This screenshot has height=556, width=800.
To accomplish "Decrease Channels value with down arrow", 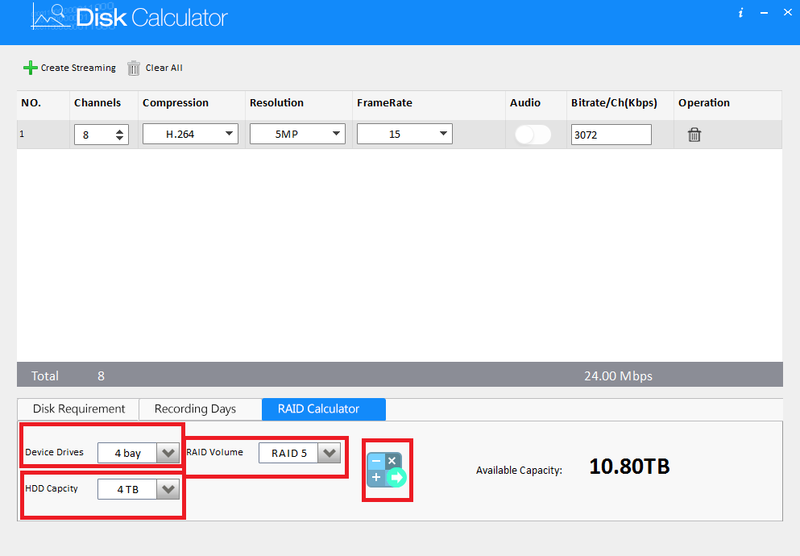I will [119, 138].
